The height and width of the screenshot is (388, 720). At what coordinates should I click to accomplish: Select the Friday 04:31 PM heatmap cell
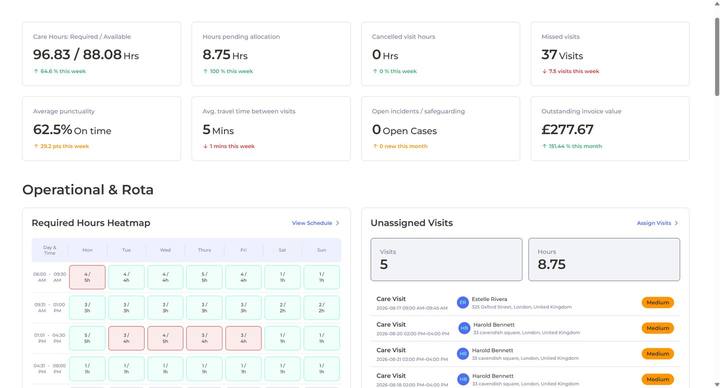click(243, 369)
